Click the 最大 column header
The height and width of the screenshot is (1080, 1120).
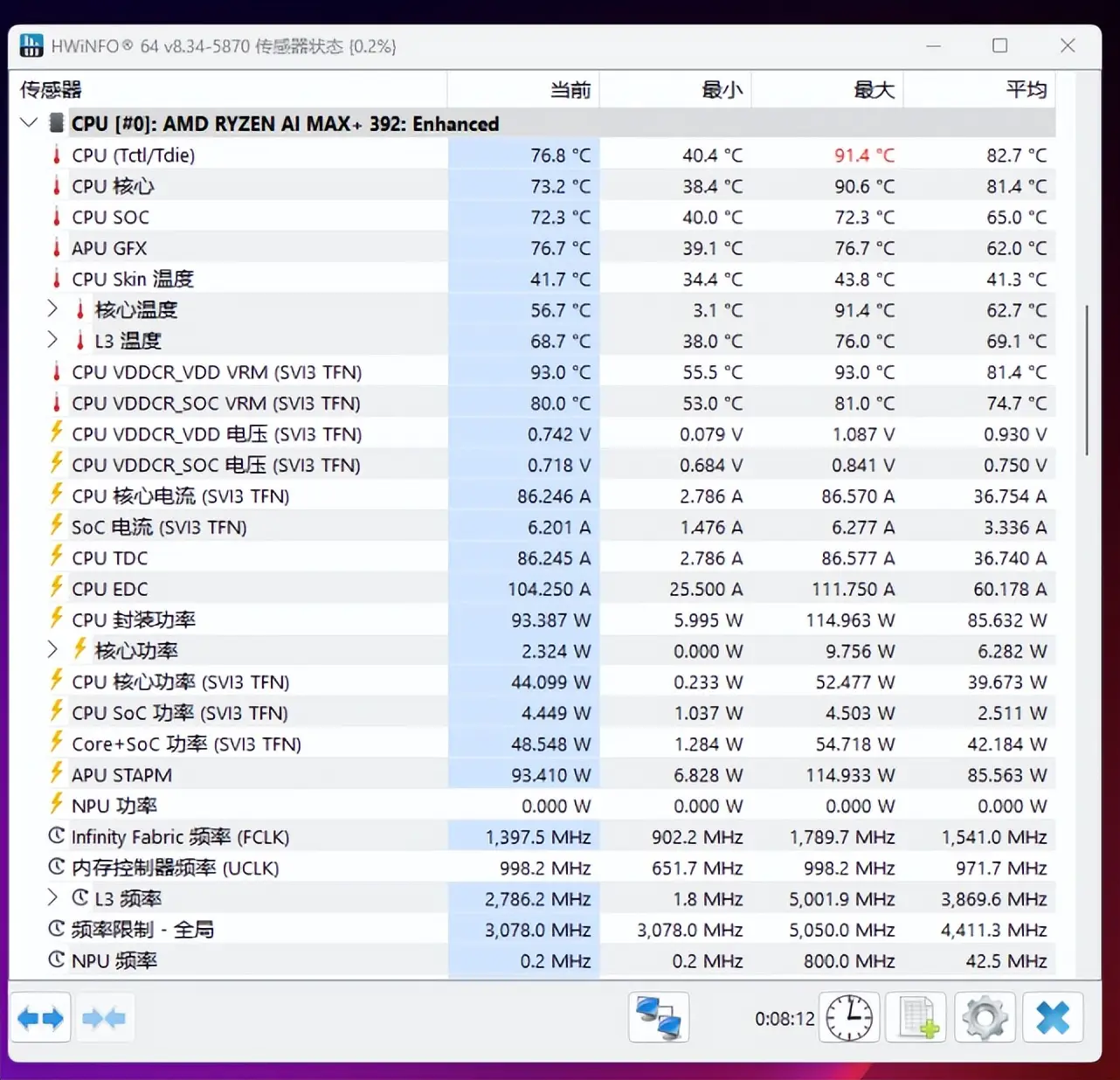(873, 89)
